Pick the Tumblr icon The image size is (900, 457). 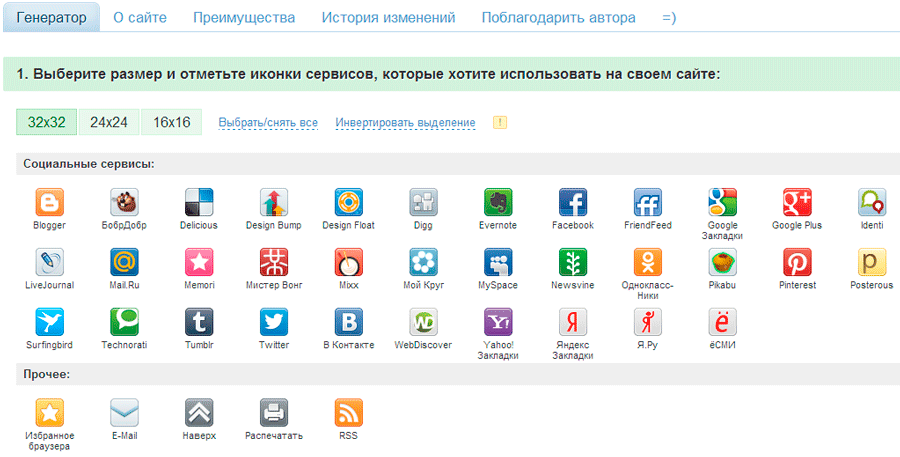(x=199, y=322)
